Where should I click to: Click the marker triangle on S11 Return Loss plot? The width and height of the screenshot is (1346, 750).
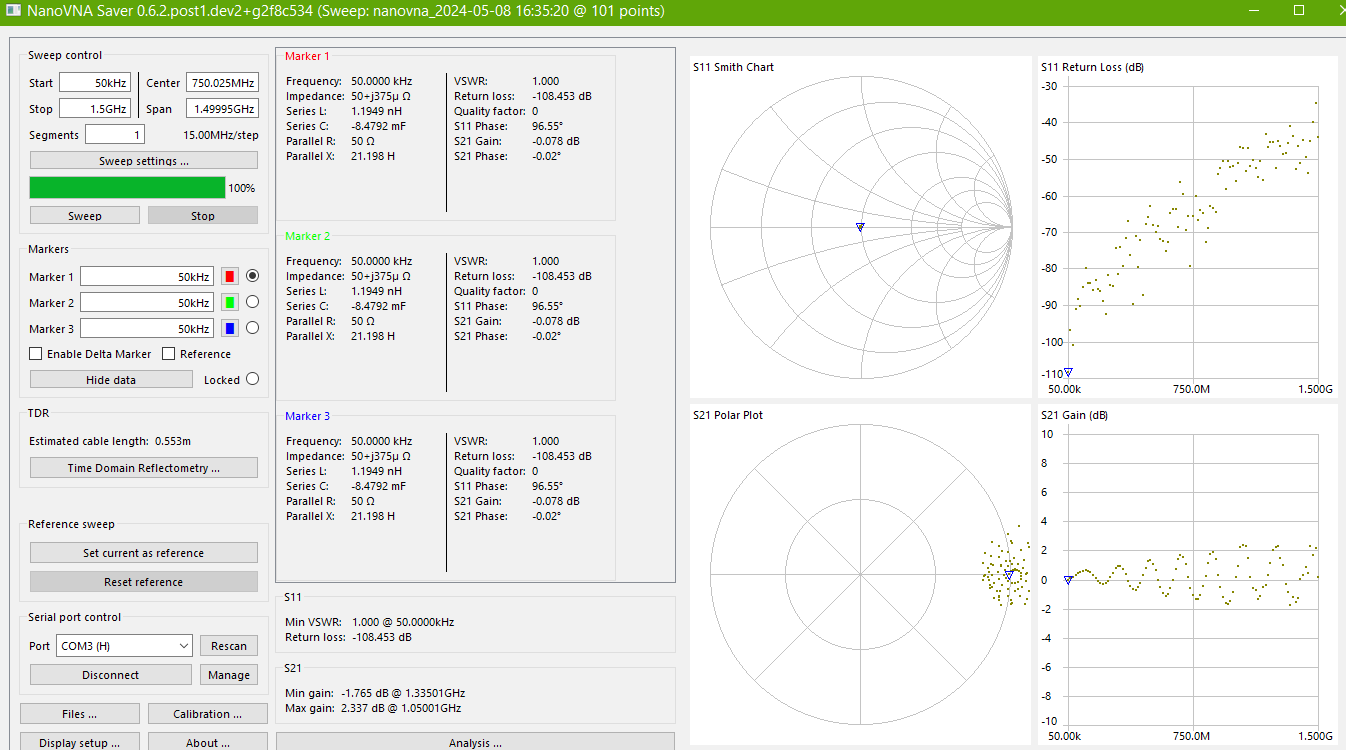[x=1068, y=372]
